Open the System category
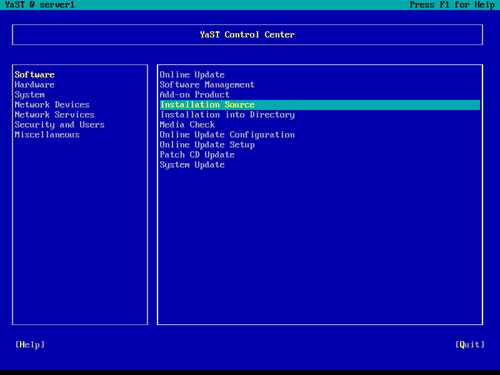500x375 pixels. pyautogui.click(x=30, y=95)
